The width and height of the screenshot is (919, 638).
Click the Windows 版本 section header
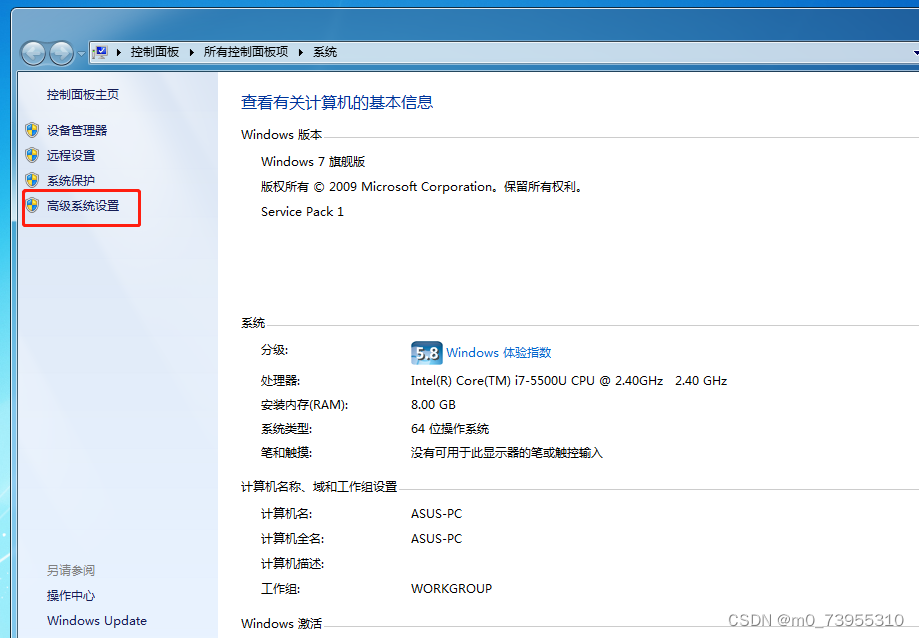[282, 135]
